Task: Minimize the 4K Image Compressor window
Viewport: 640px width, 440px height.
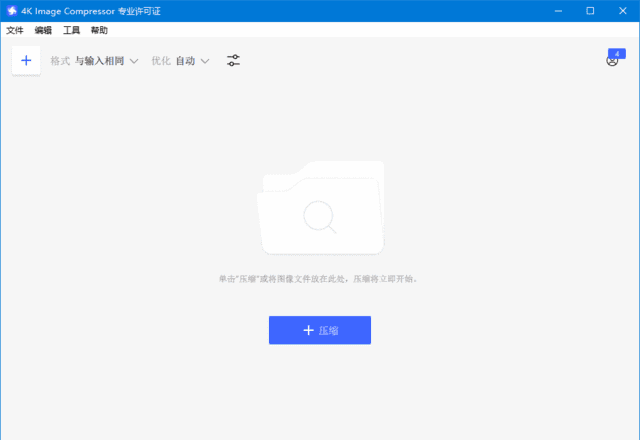Action: pyautogui.click(x=558, y=11)
